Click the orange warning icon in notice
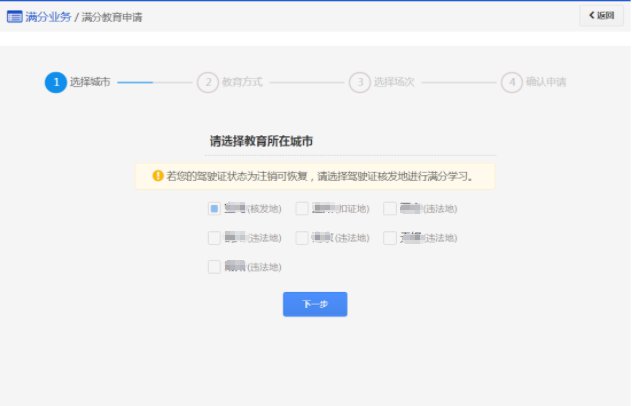The image size is (632, 406). 157,176
